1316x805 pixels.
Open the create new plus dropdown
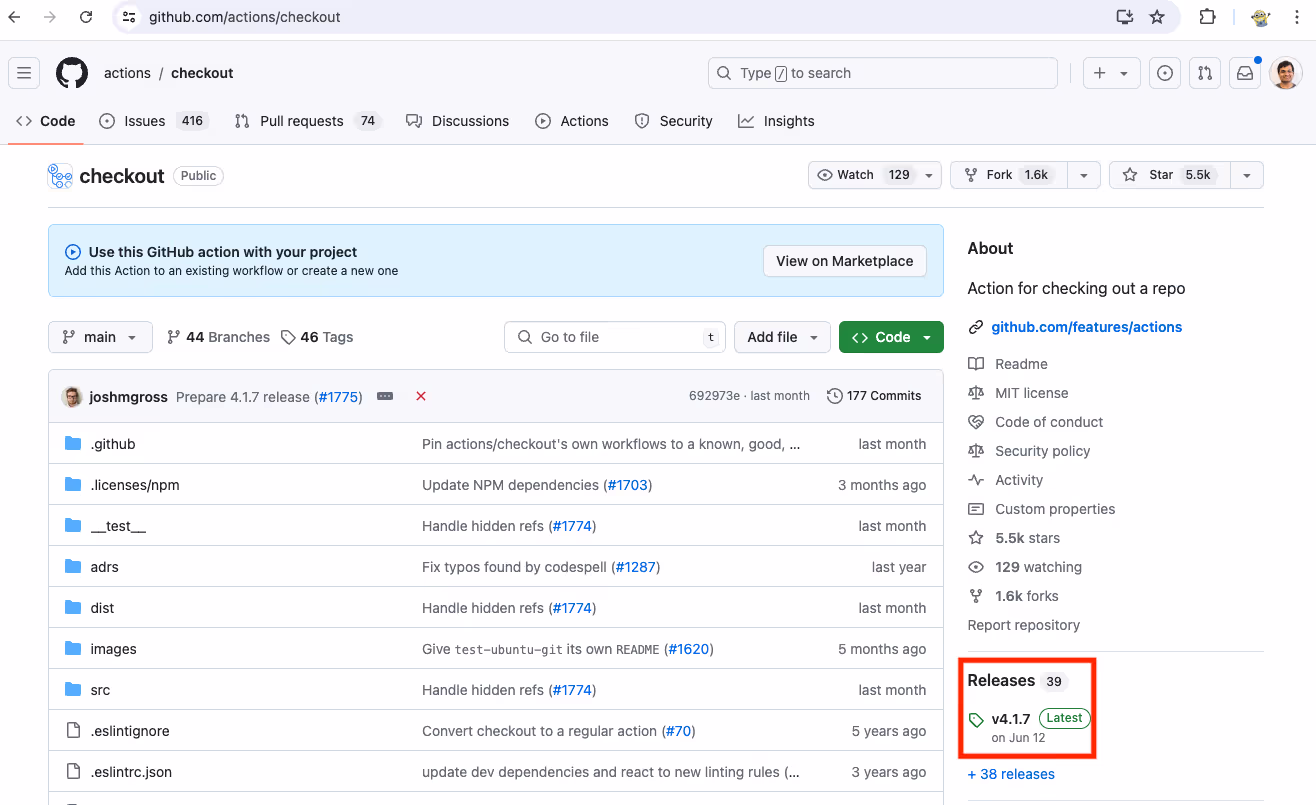click(x=1111, y=73)
